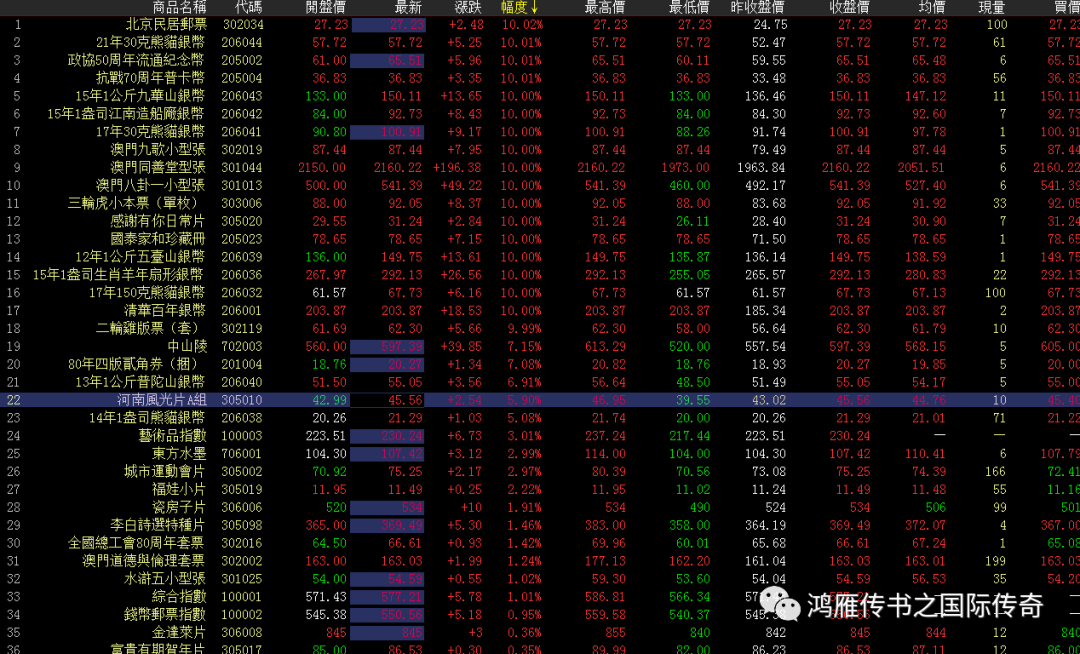The height and width of the screenshot is (654, 1080).
Task: Sort by the 漲跌 column header
Action: pos(468,8)
